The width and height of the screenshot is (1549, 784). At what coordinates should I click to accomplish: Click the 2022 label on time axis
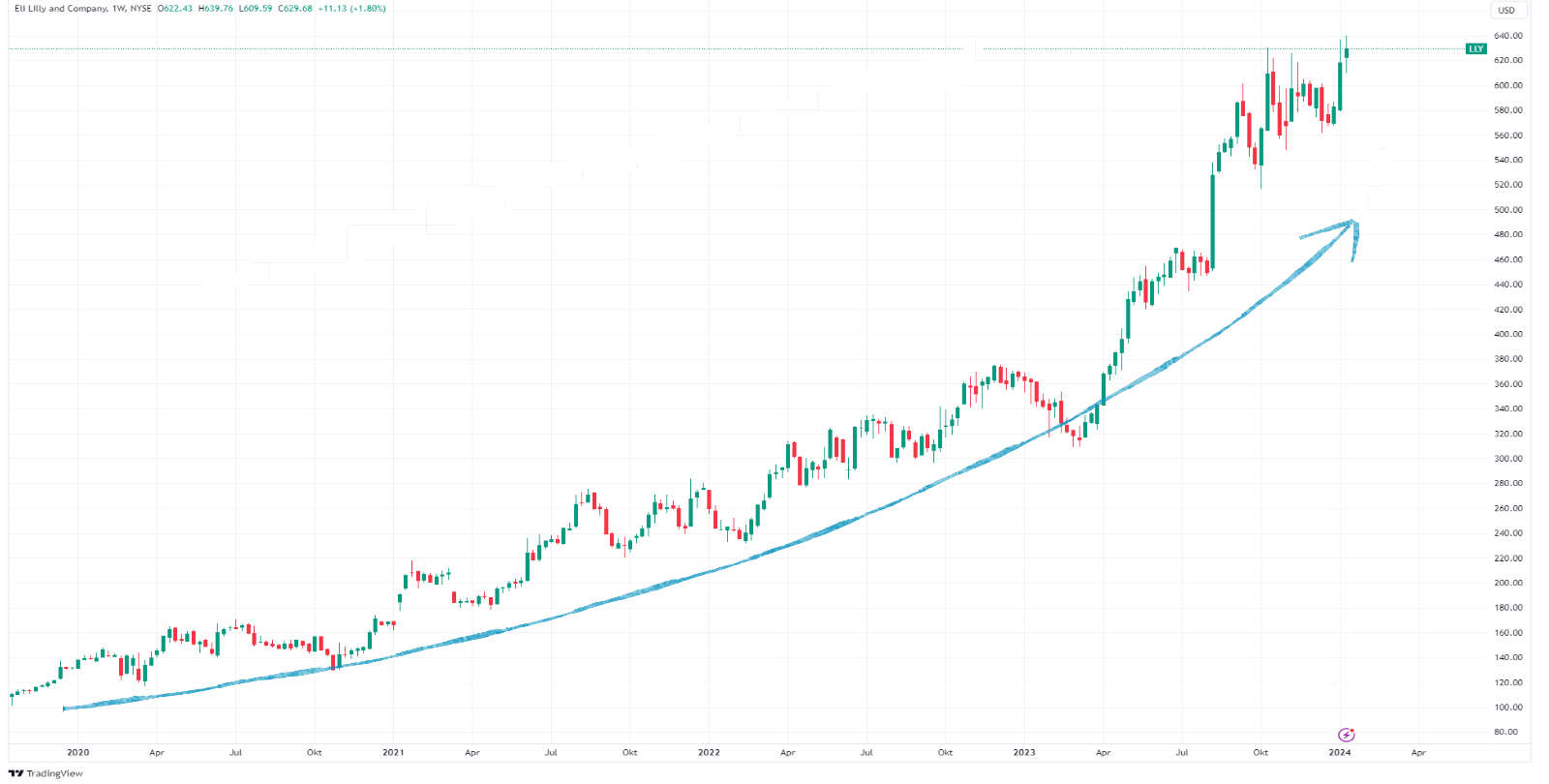pos(709,752)
